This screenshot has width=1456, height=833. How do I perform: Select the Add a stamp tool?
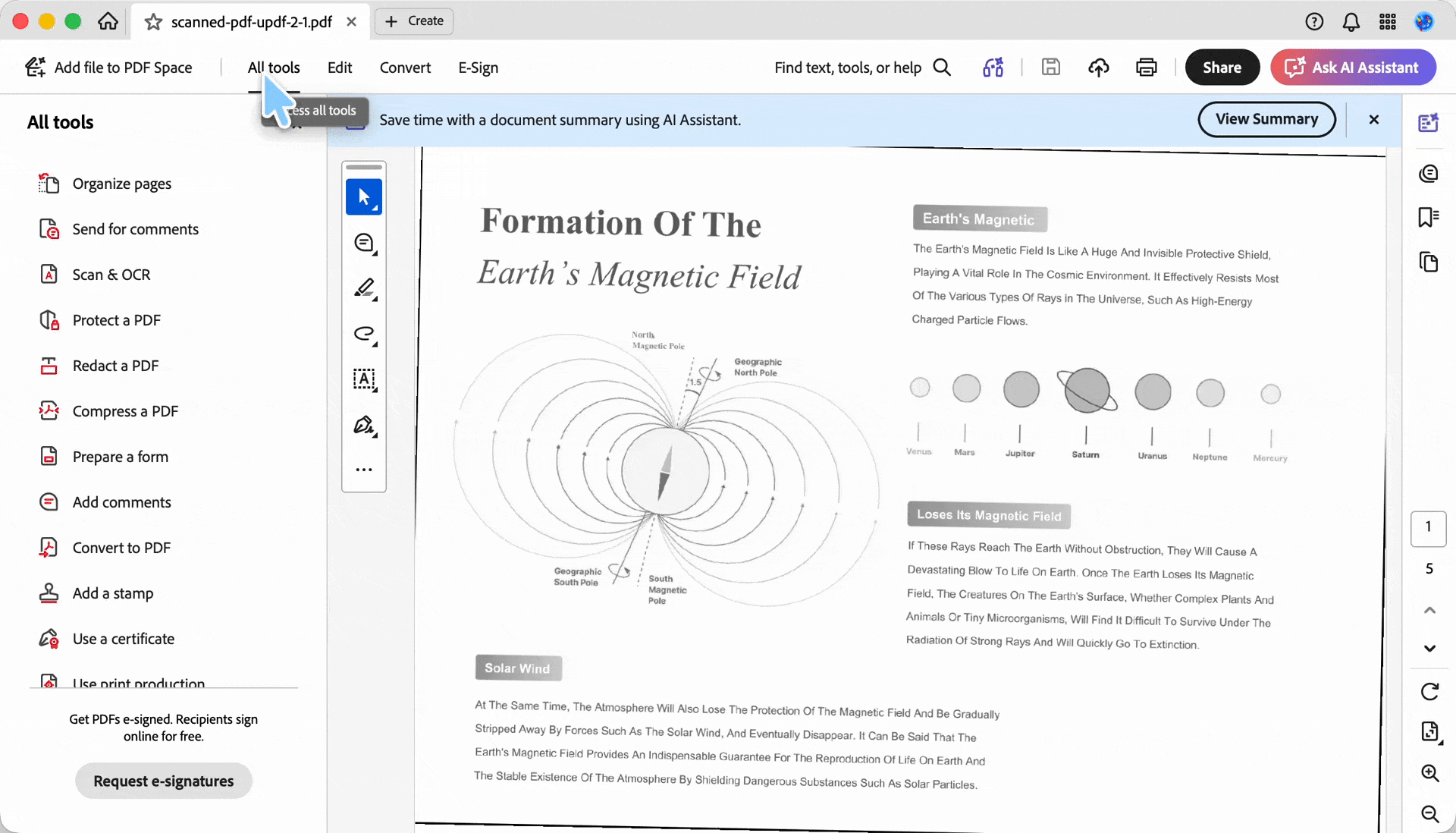pyautogui.click(x=96, y=593)
